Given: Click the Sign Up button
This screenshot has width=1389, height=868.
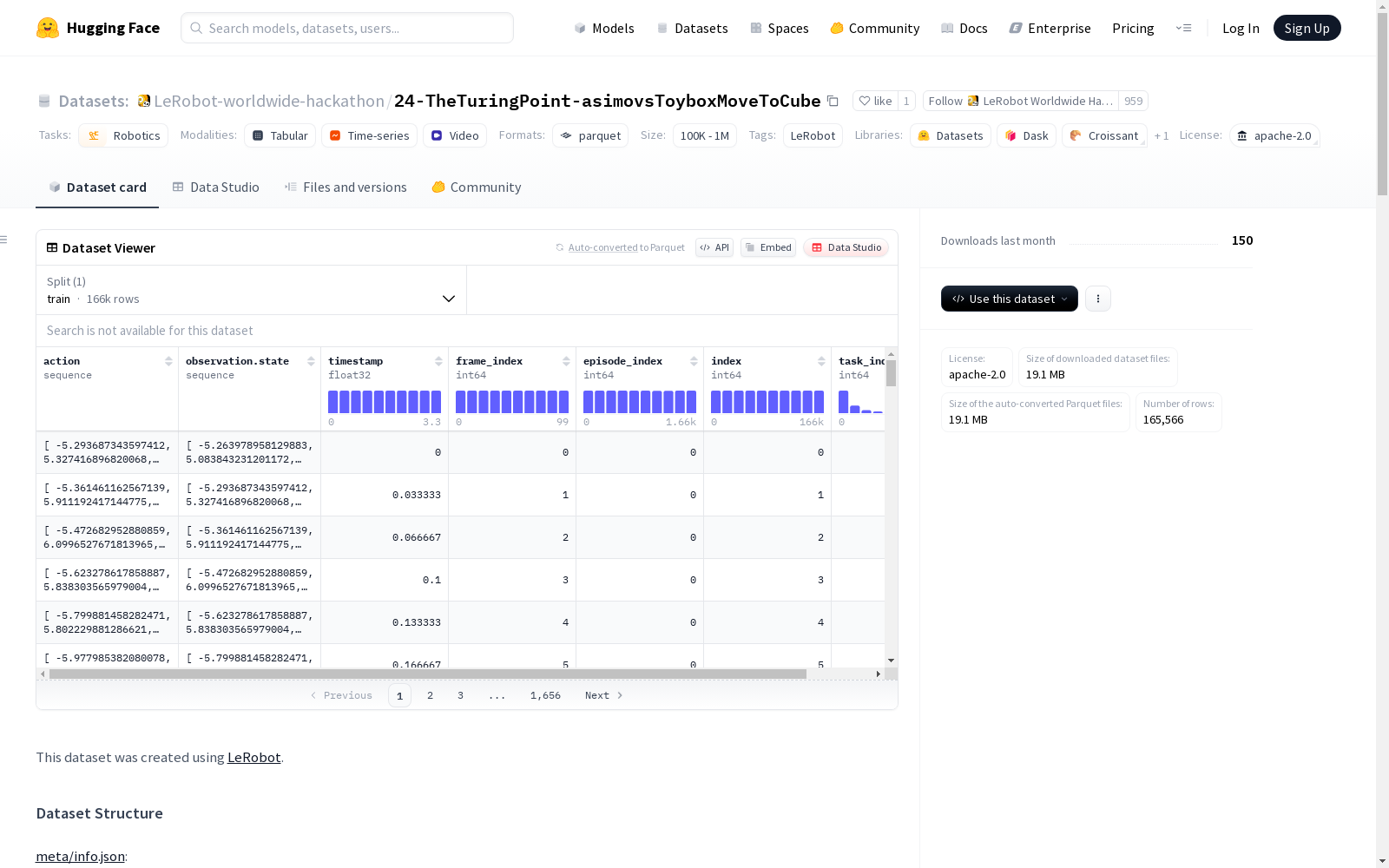Looking at the screenshot, I should (x=1307, y=28).
